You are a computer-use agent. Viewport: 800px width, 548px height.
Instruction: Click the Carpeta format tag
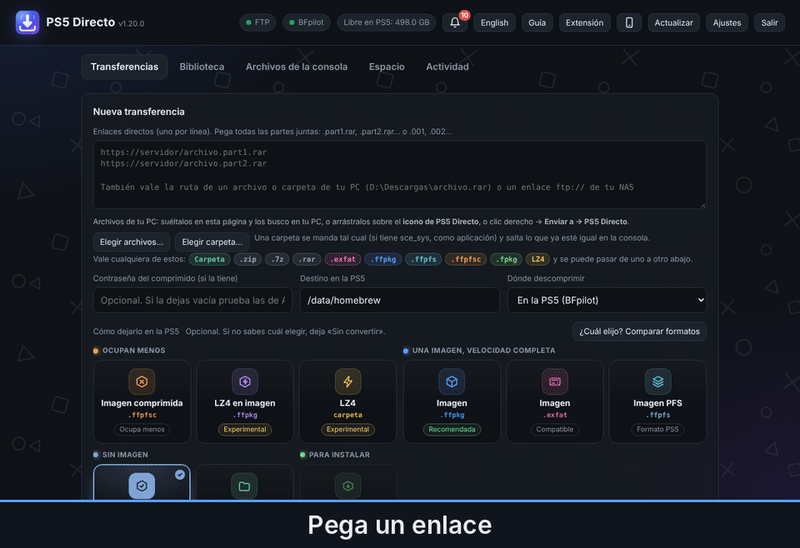pos(209,259)
